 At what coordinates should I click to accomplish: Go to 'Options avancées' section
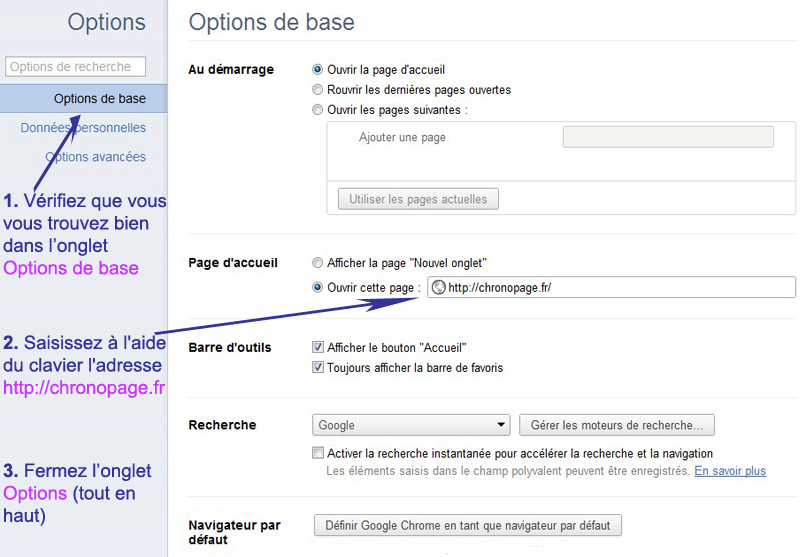tap(95, 157)
